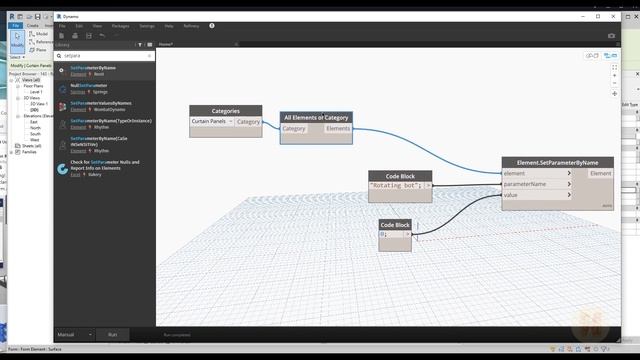
Task: Click the Revit Open folder icon in quick access
Action: click(29, 17)
